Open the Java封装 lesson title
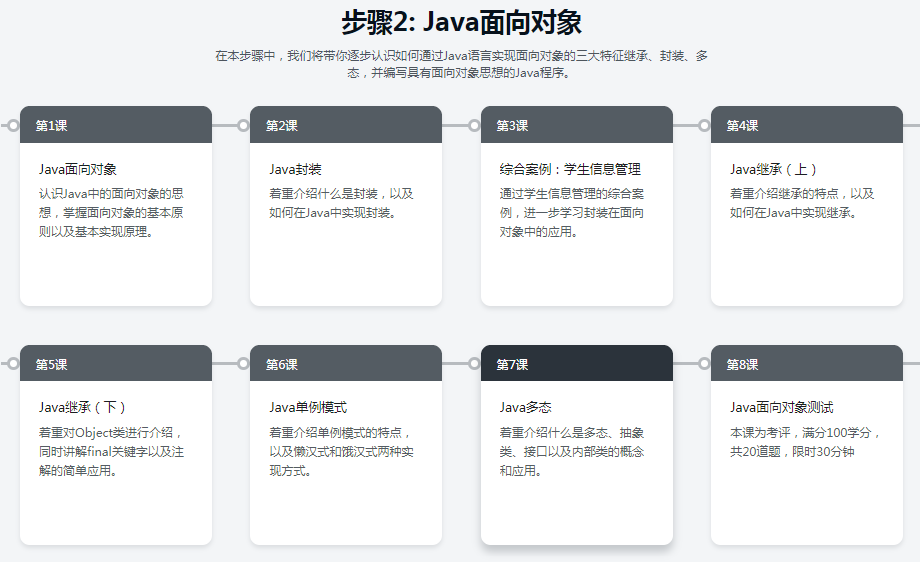The image size is (920, 562). click(295, 169)
